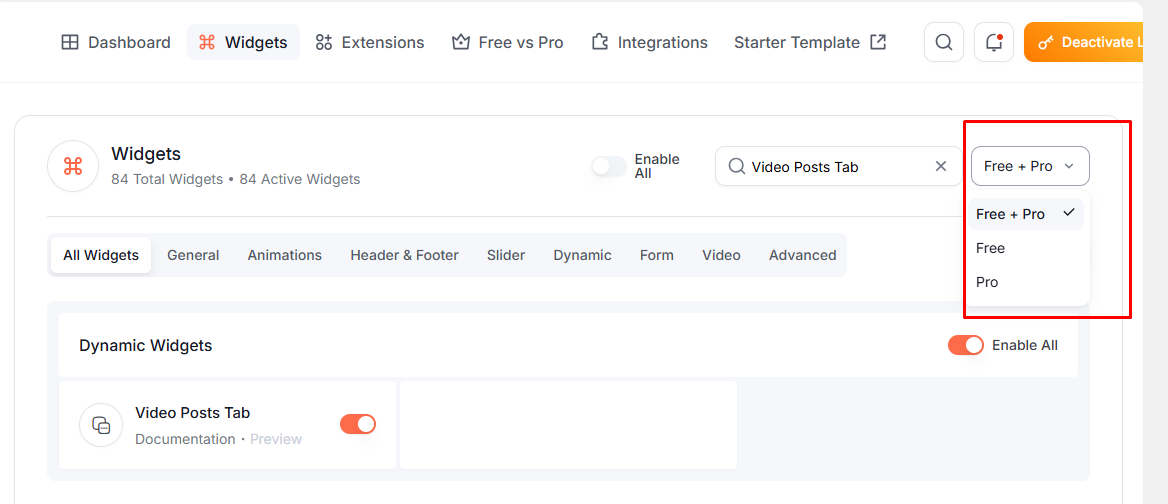
Task: Choose the Pro filter option
Action: pyautogui.click(x=1026, y=283)
